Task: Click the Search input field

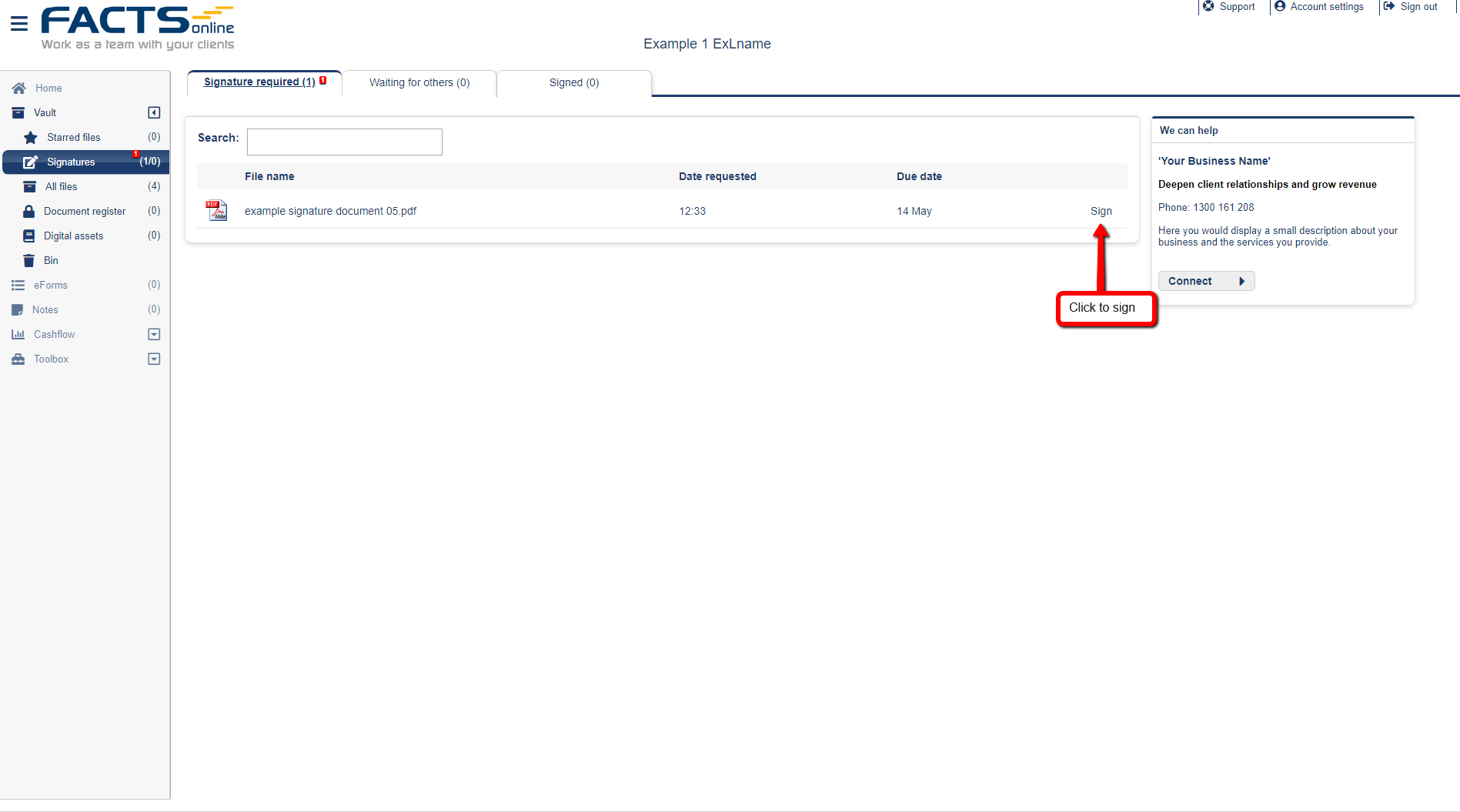Action: [345, 142]
